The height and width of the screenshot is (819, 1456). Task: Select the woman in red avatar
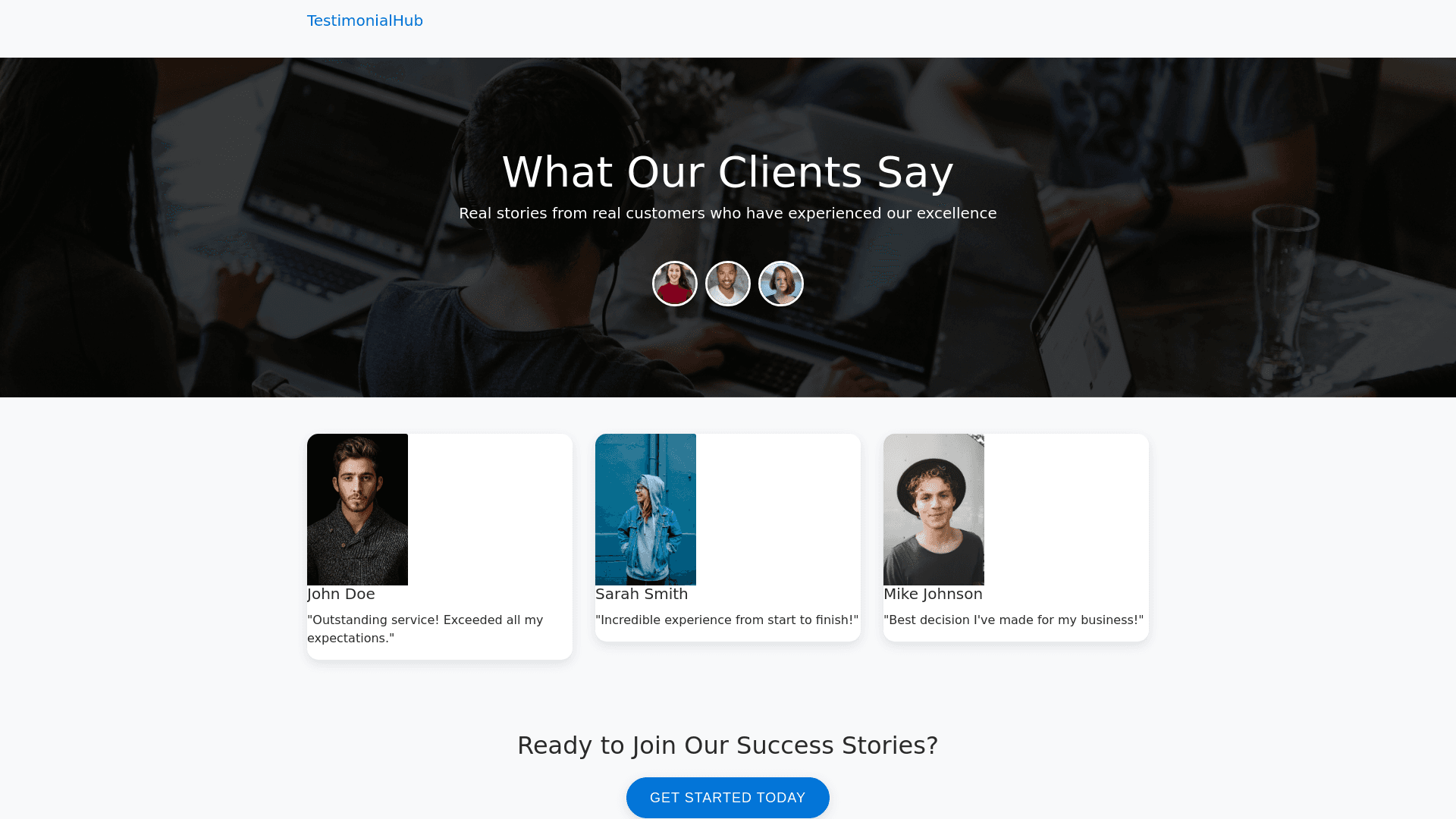tap(675, 284)
